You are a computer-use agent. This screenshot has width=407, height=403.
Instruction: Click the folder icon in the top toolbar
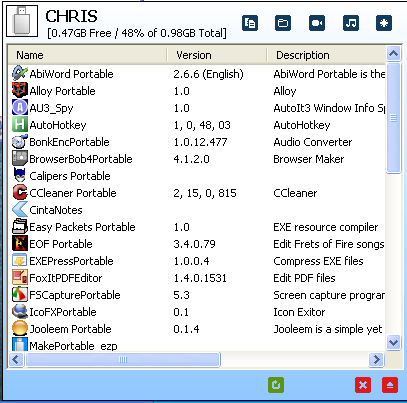tap(283, 23)
